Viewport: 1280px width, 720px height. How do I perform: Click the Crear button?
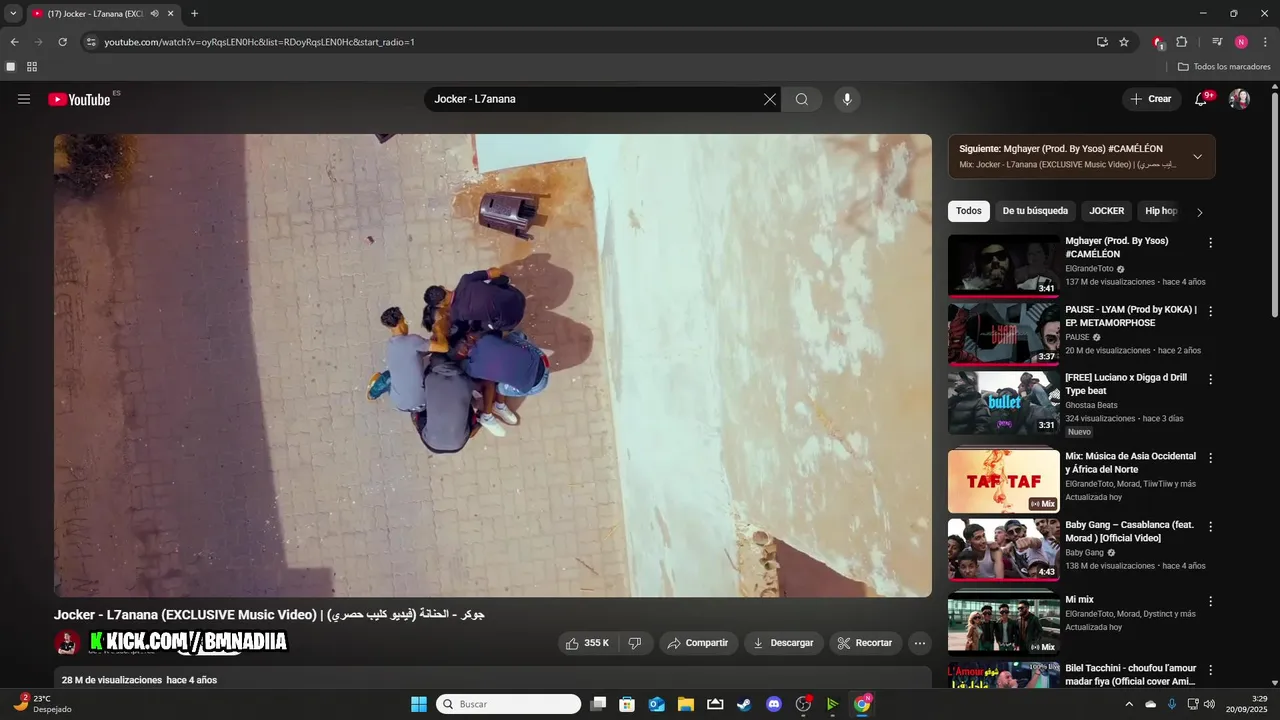point(1151,99)
